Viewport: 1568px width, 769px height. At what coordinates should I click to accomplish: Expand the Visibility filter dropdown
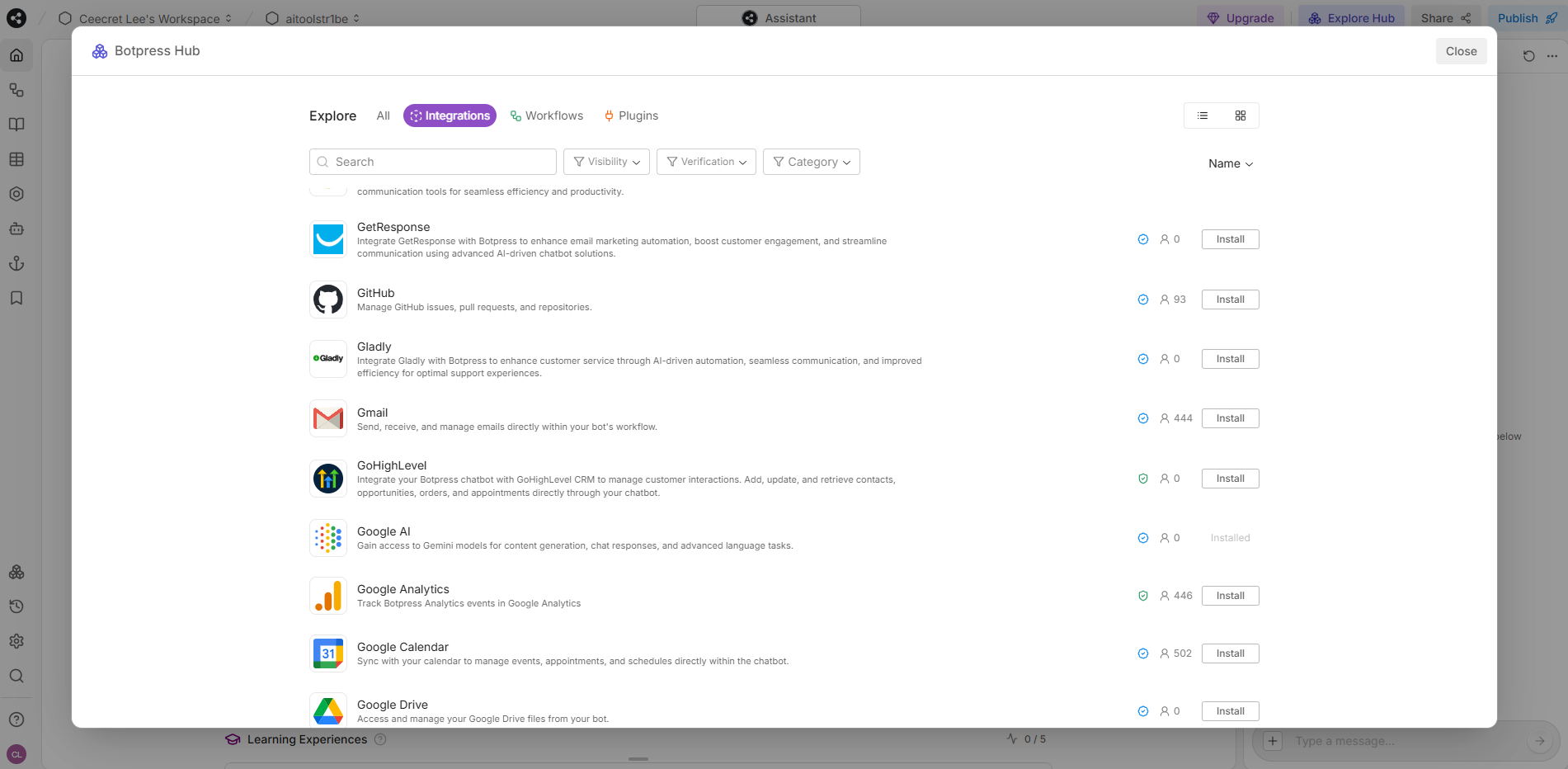[x=606, y=161]
